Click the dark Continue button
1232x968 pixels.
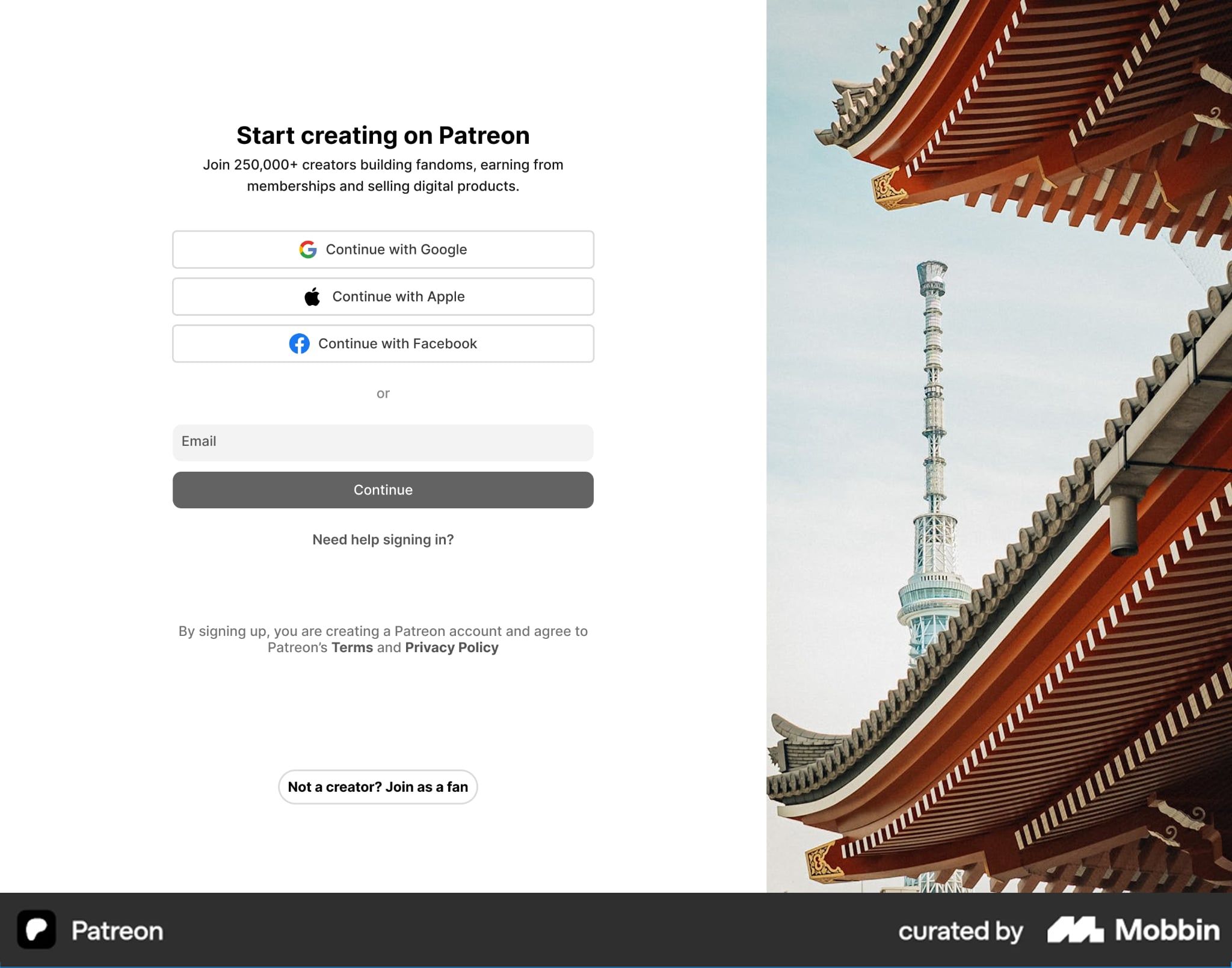[383, 490]
